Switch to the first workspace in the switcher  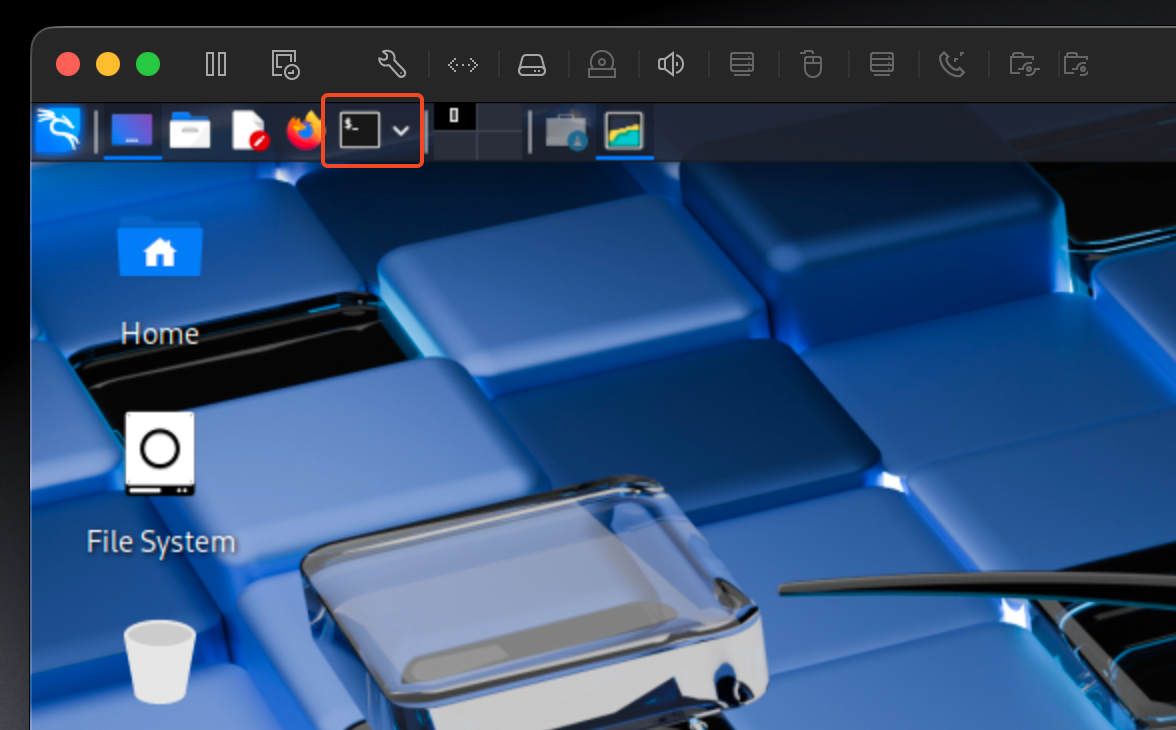pos(454,118)
